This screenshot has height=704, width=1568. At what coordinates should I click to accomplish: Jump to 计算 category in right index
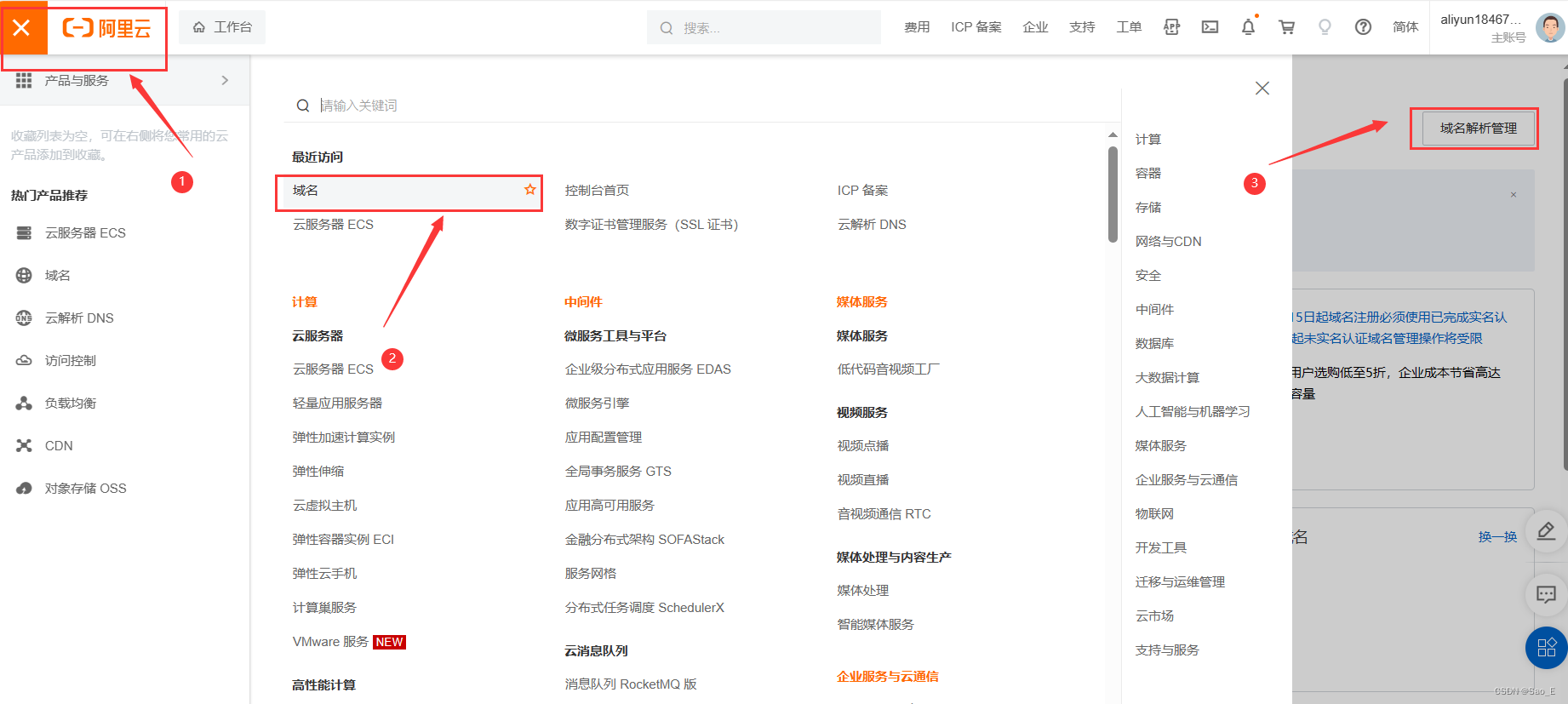coord(1148,140)
